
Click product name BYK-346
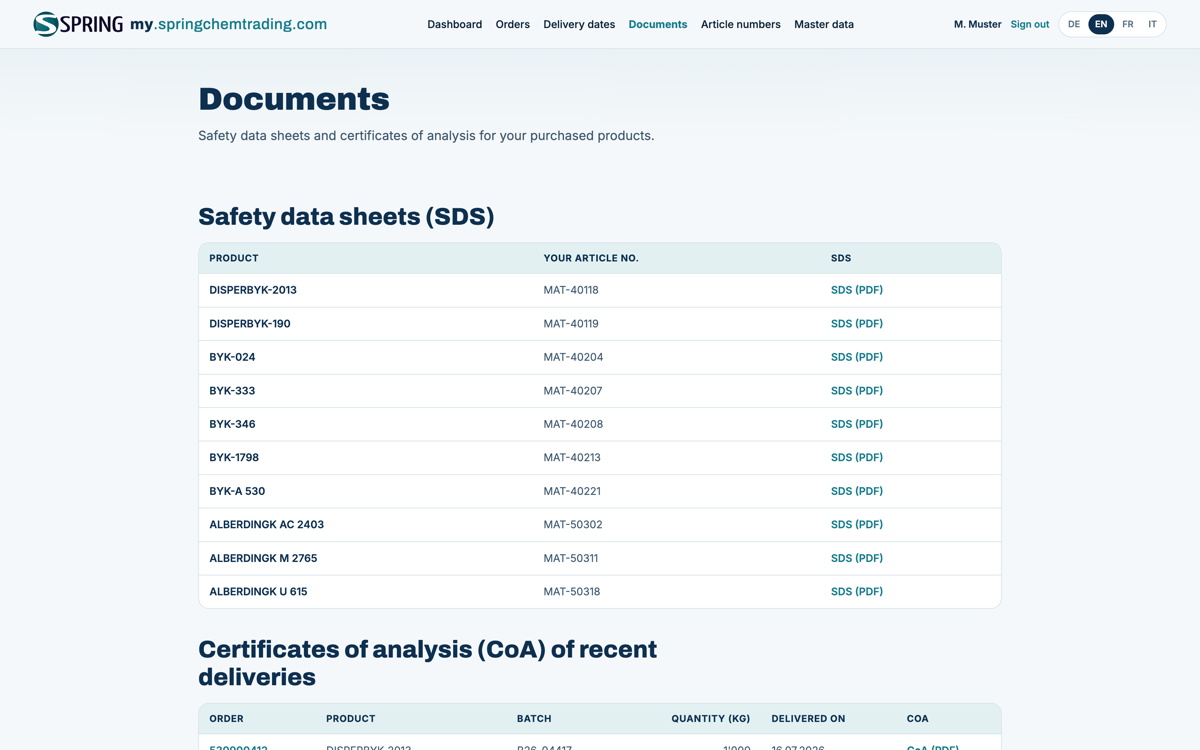232,424
